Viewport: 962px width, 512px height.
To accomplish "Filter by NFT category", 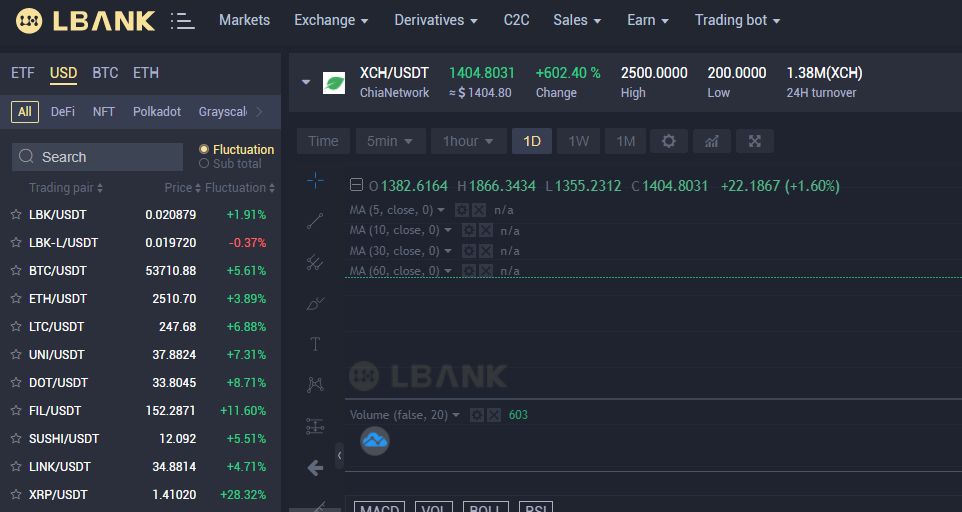I will tap(104, 112).
